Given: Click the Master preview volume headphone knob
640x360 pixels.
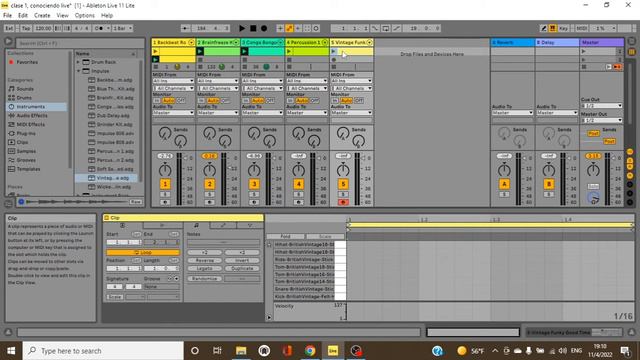Looking at the screenshot, I should [593, 198].
